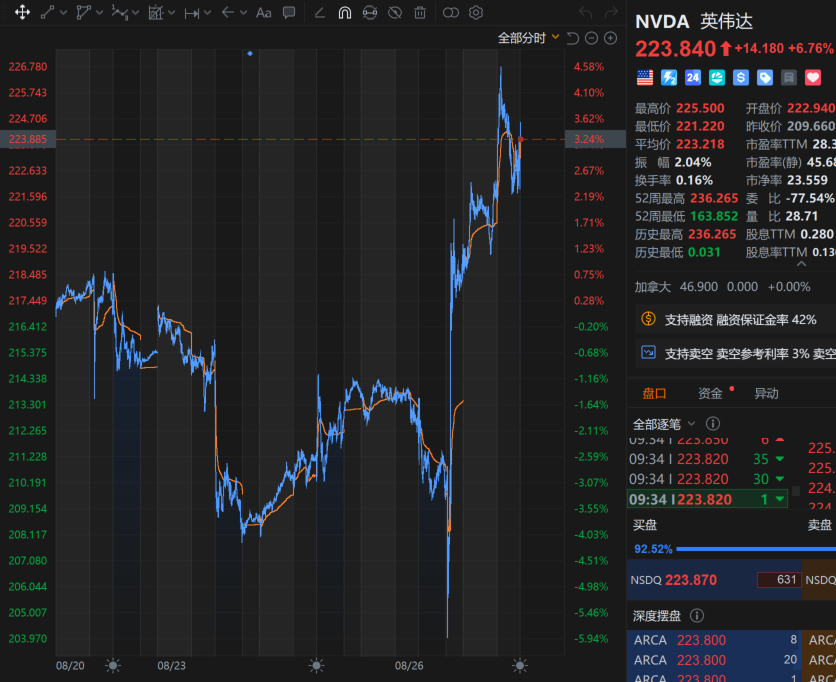Screen dimensions: 836x682
Task: Click the gray notes bookmark icon
Action: click(789, 78)
